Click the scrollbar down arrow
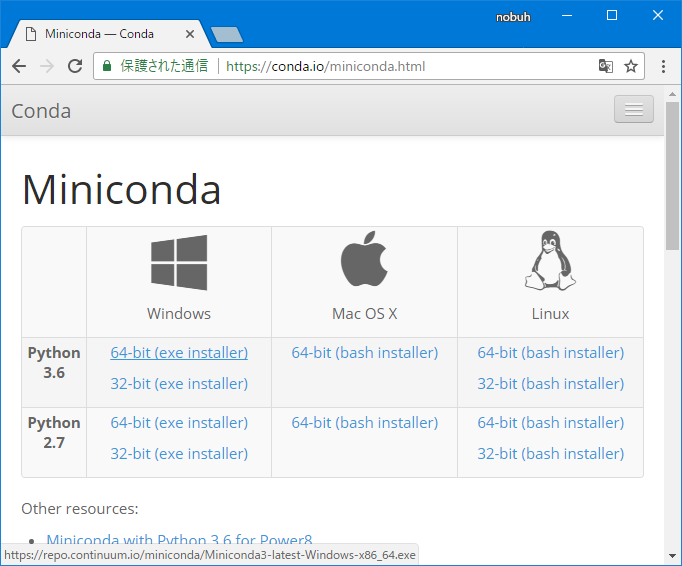The image size is (682, 566). (x=672, y=556)
